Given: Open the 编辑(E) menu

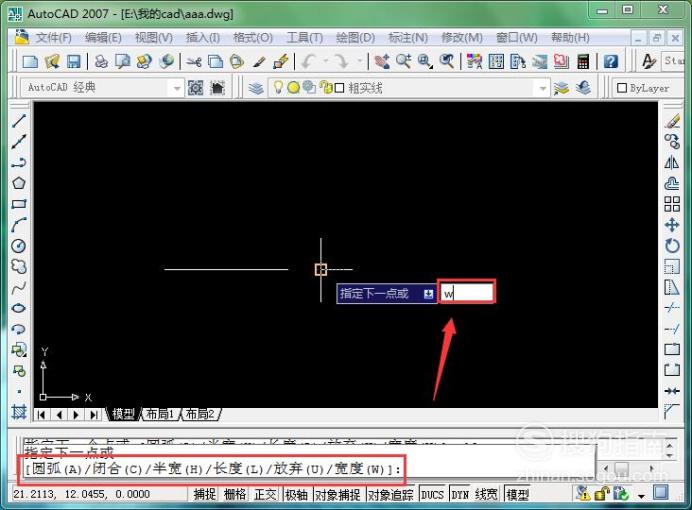Looking at the screenshot, I should pos(103,38).
